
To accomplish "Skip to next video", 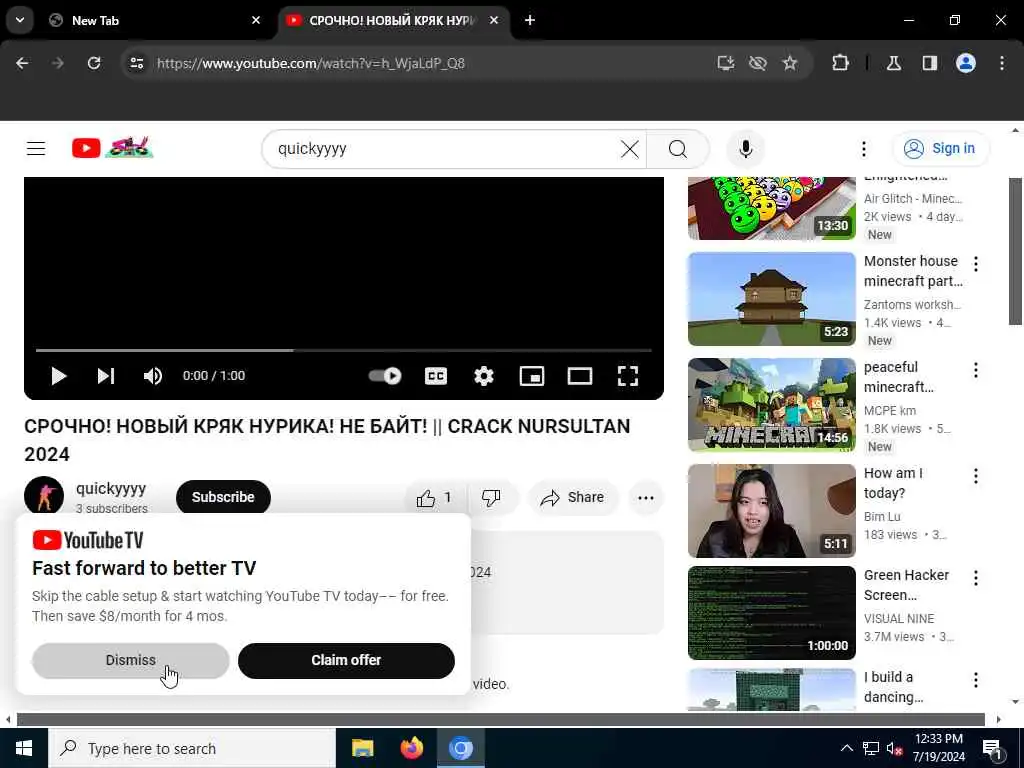I will coord(106,376).
